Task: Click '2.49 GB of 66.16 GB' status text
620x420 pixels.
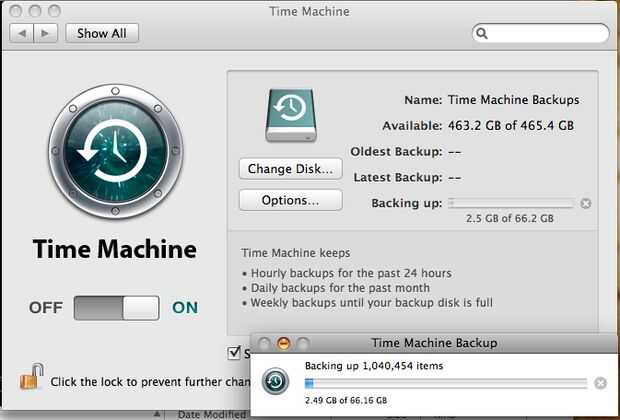Action: click(x=346, y=400)
